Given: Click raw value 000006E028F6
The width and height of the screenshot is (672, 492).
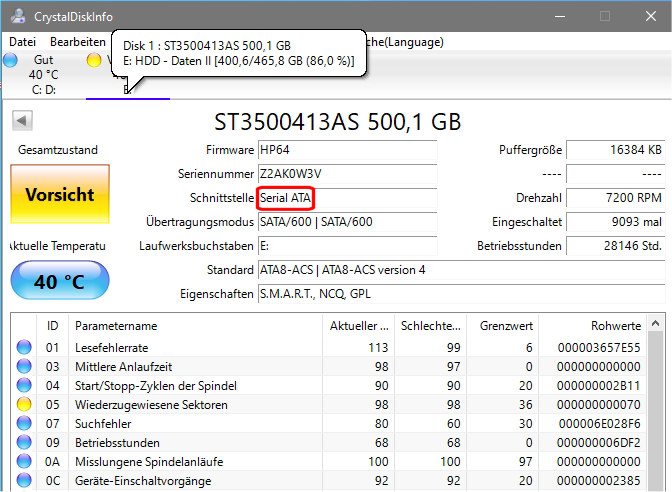Looking at the screenshot, I should 599,424.
